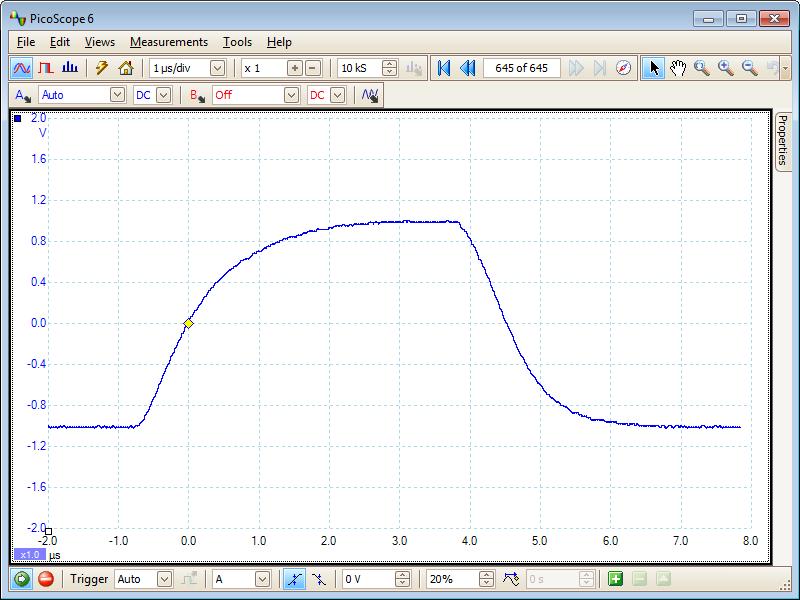Click the x 1 zoom factor field

click(x=264, y=68)
